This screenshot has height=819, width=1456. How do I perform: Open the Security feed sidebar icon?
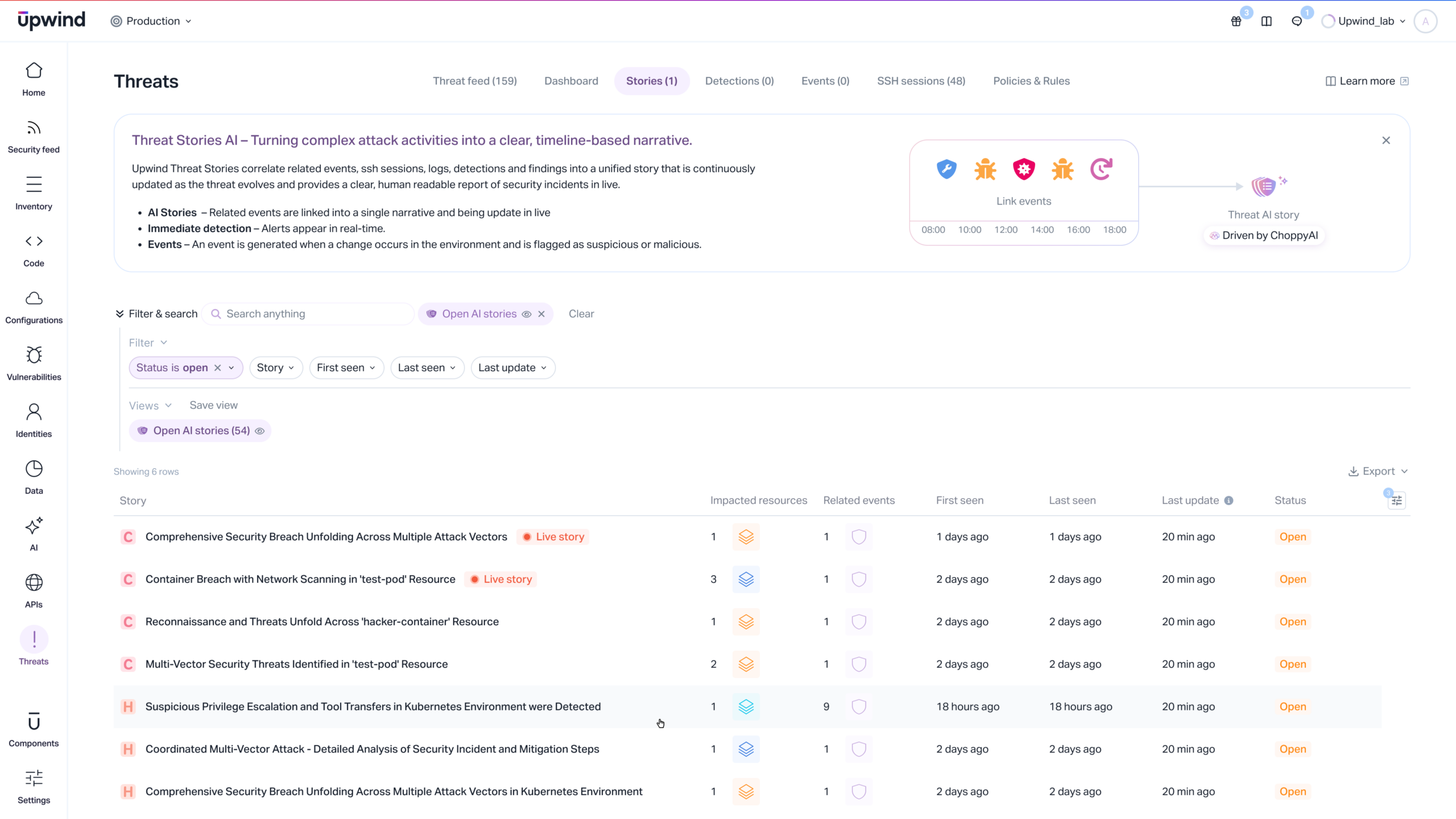[34, 129]
